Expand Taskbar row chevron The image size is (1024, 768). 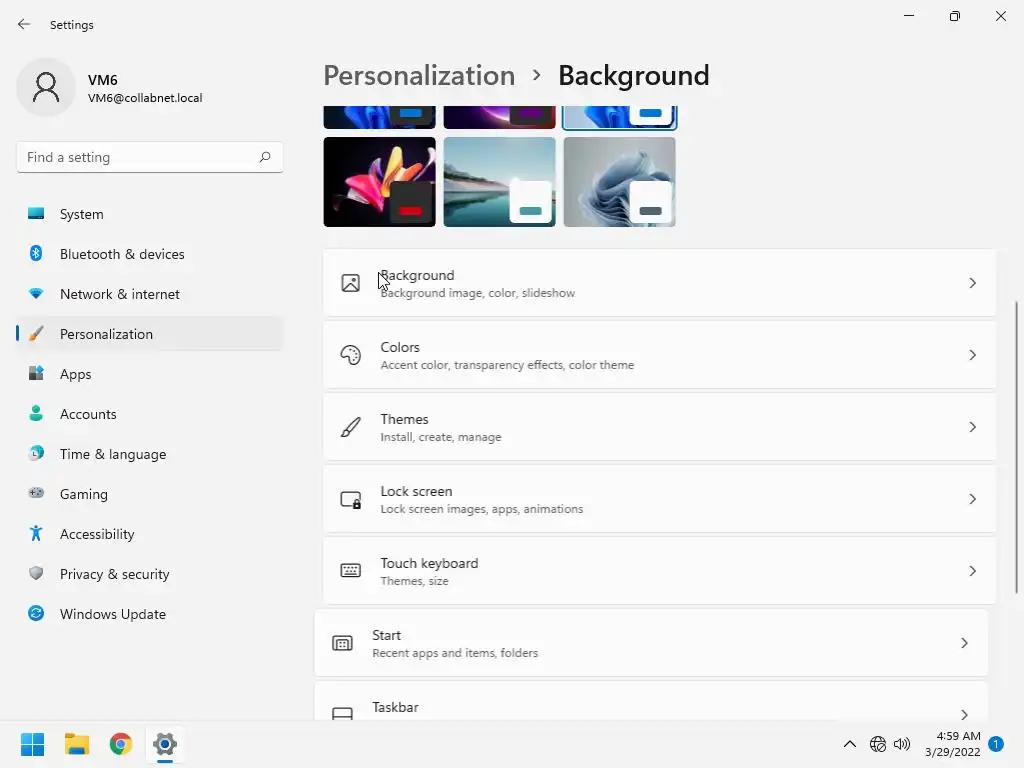pos(964,714)
